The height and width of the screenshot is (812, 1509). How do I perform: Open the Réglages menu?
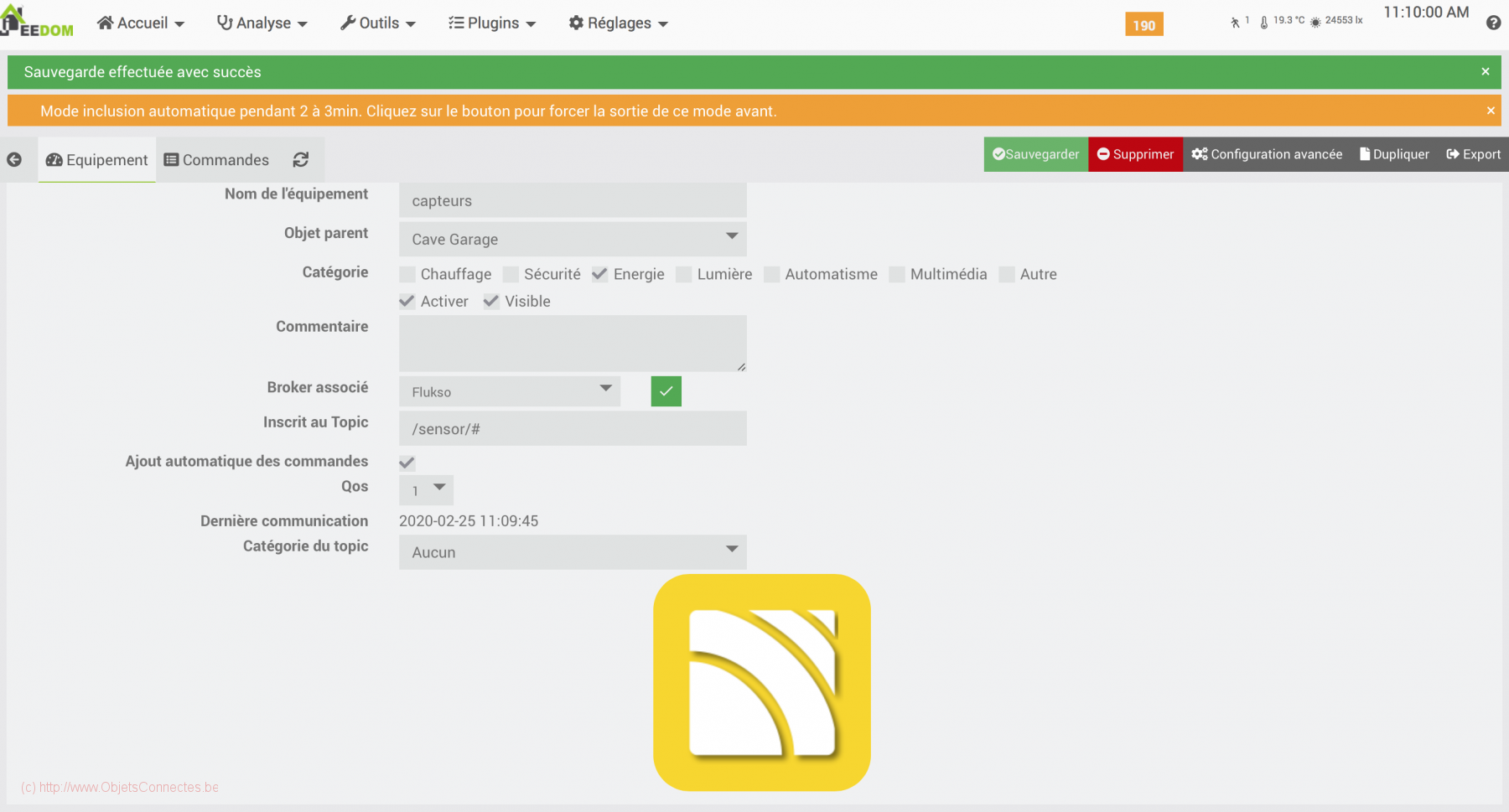[x=619, y=23]
